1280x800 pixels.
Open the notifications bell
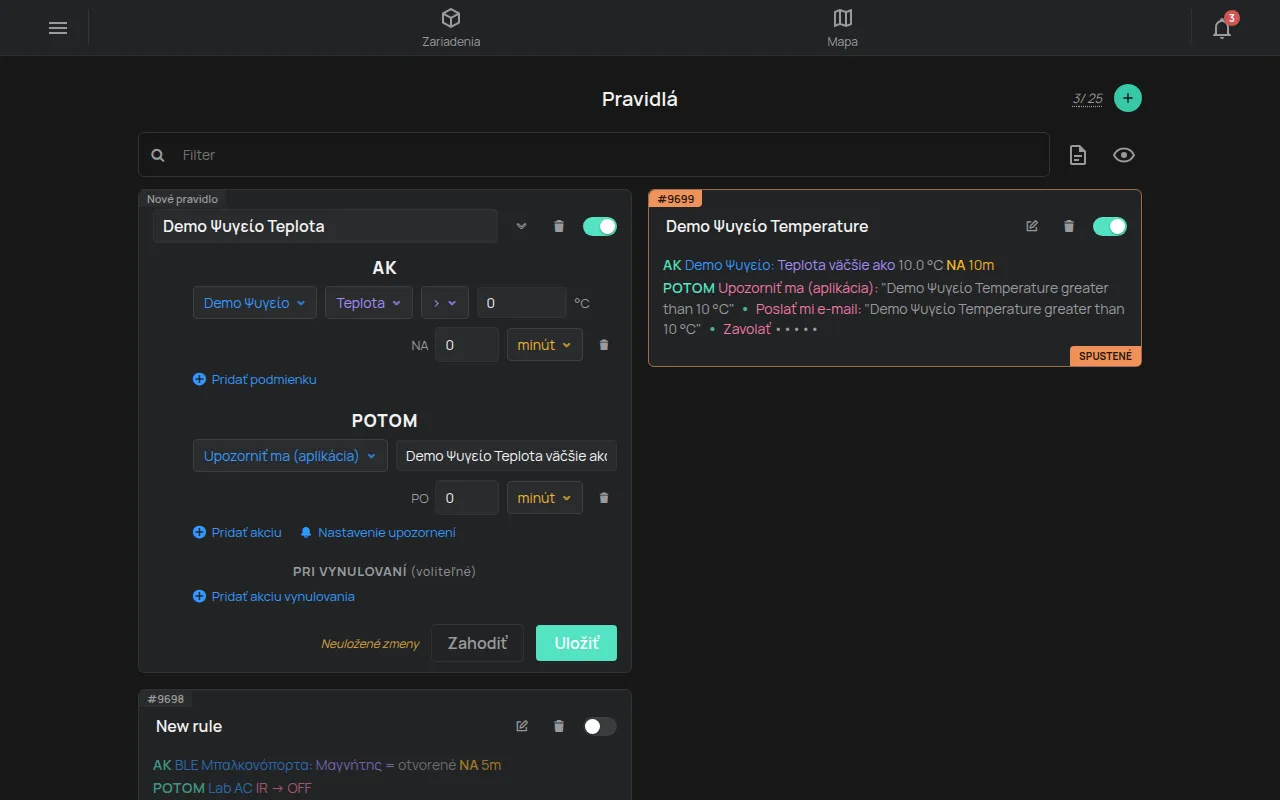[x=1222, y=28]
